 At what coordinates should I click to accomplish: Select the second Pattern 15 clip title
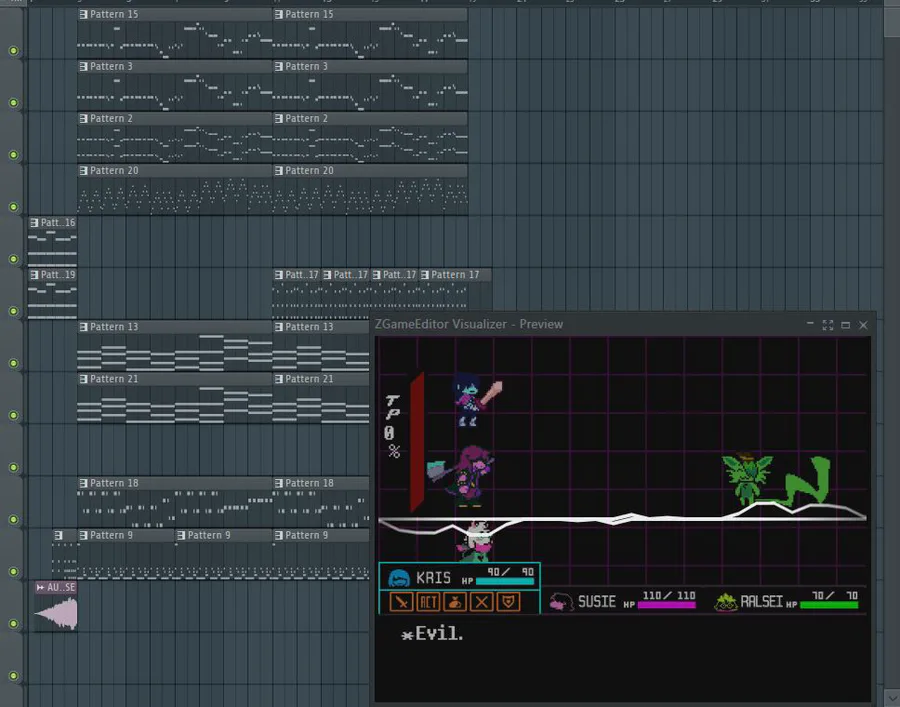309,14
